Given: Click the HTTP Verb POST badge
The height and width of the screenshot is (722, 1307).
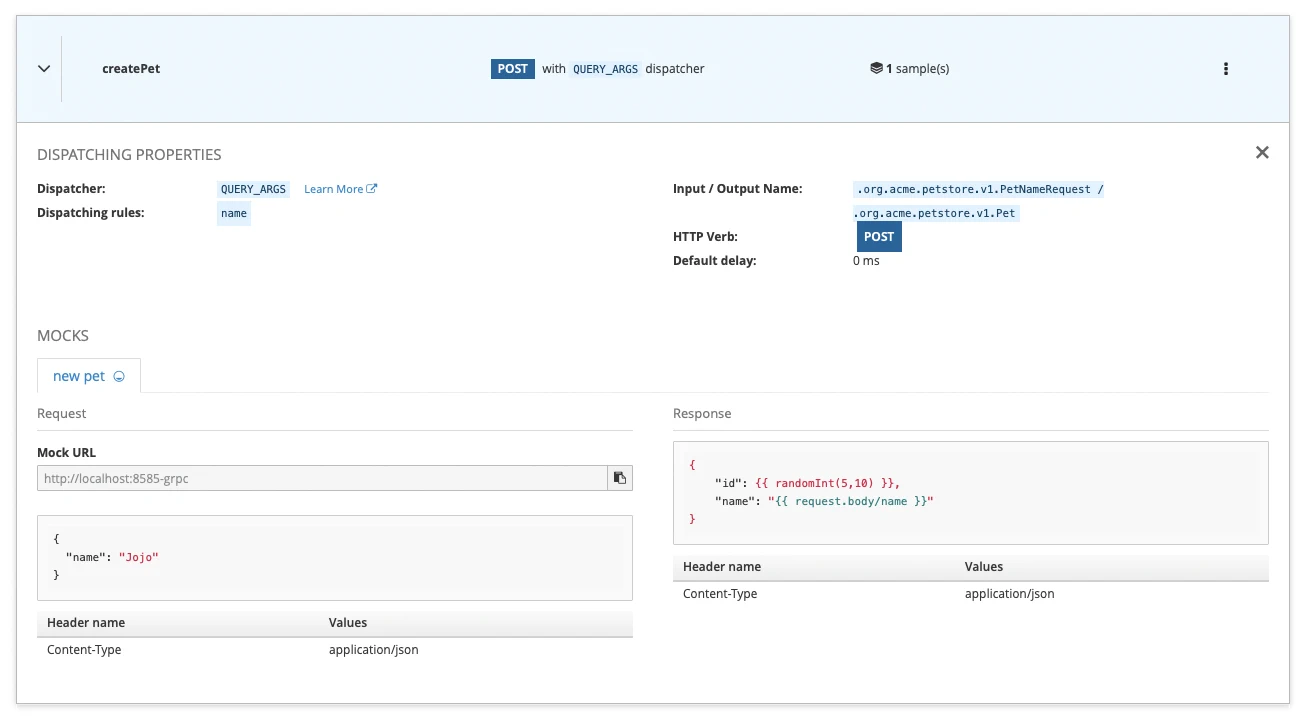Looking at the screenshot, I should click(x=879, y=237).
